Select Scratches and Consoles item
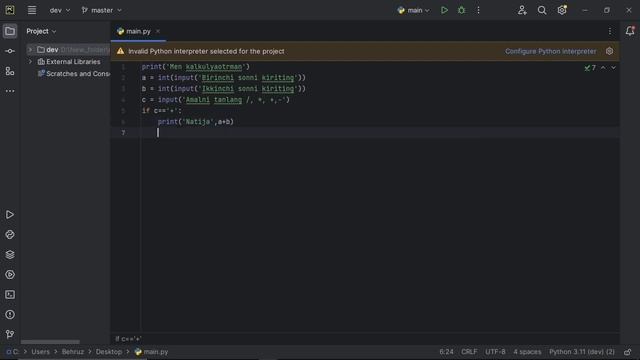This screenshot has height=360, width=640. pyautogui.click(x=74, y=73)
